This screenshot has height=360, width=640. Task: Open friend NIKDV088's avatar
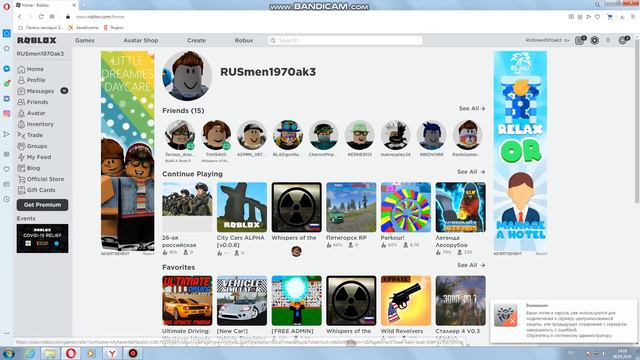point(431,135)
